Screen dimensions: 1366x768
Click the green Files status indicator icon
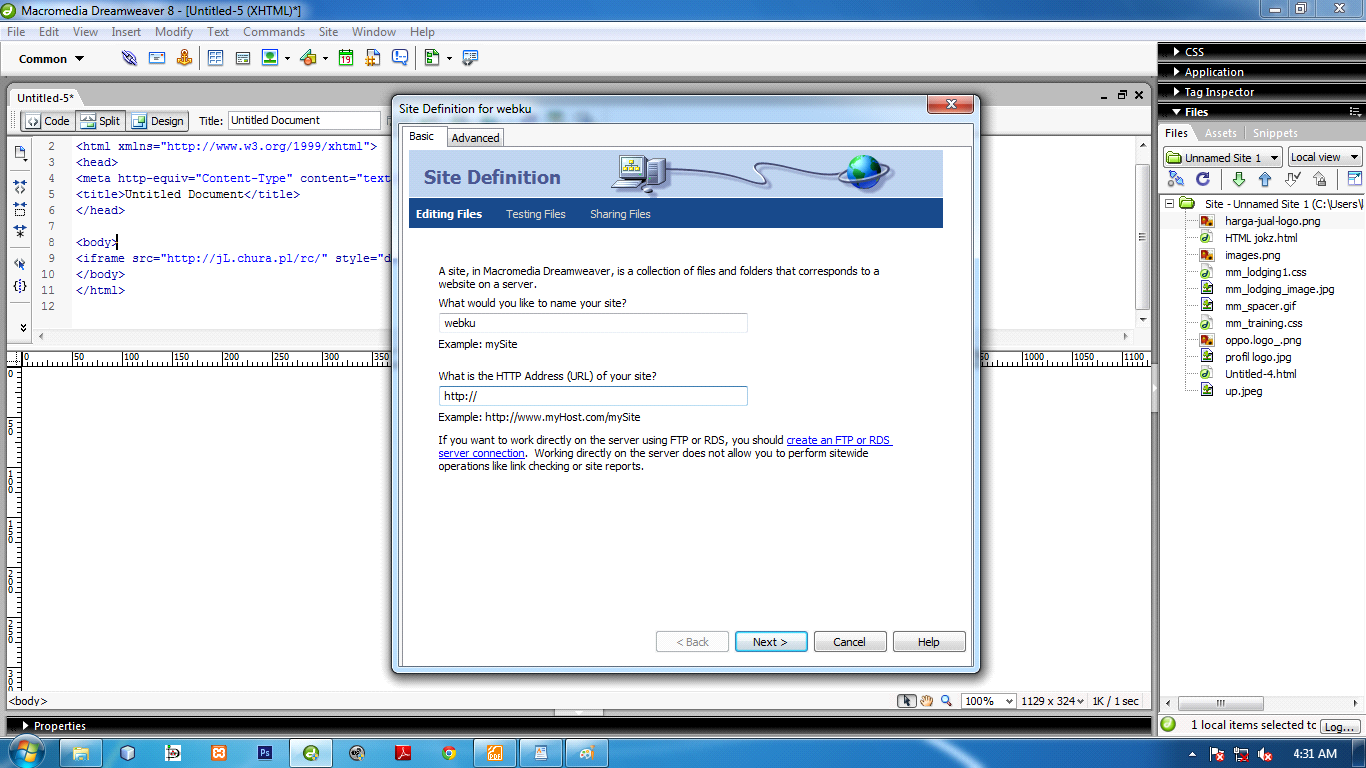[1168, 724]
